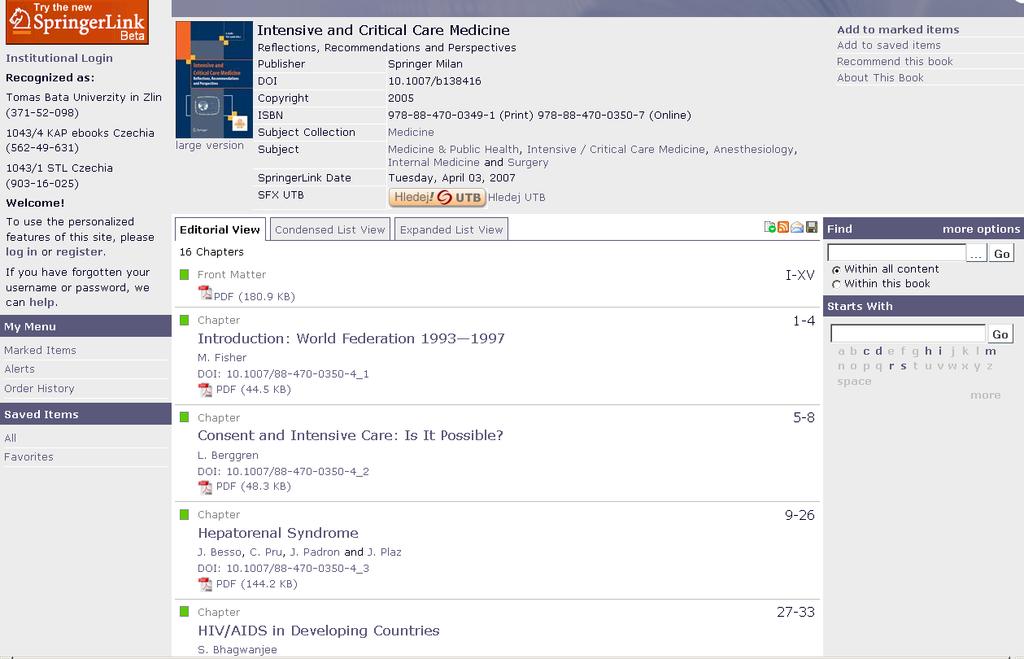This screenshot has height=659, width=1024.
Task: Click the Starts With text field
Action: click(x=908, y=334)
